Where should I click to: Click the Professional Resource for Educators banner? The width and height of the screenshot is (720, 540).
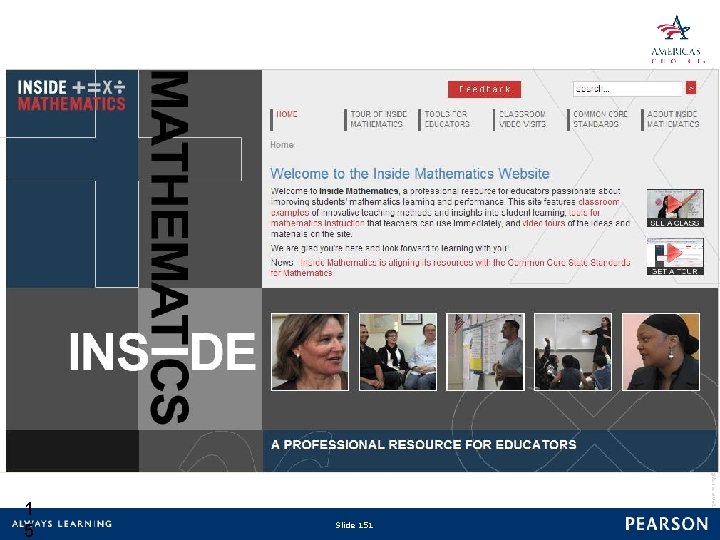pyautogui.click(x=423, y=444)
